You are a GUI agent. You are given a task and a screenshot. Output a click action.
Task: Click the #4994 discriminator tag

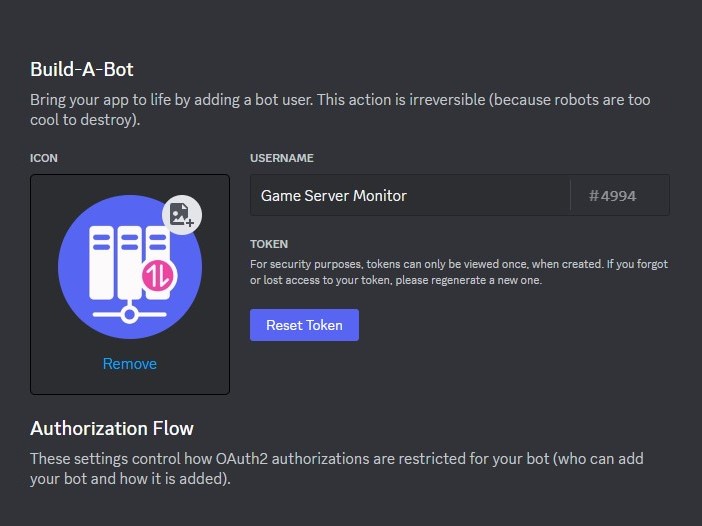(612, 196)
